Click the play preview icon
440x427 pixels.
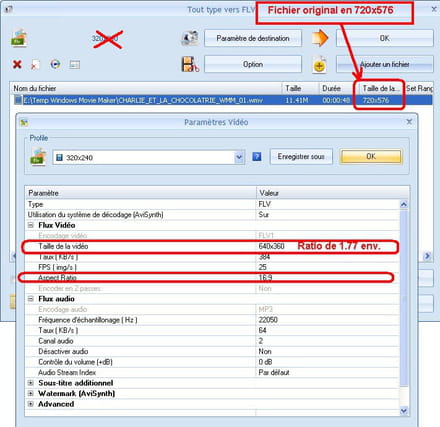click(55, 64)
